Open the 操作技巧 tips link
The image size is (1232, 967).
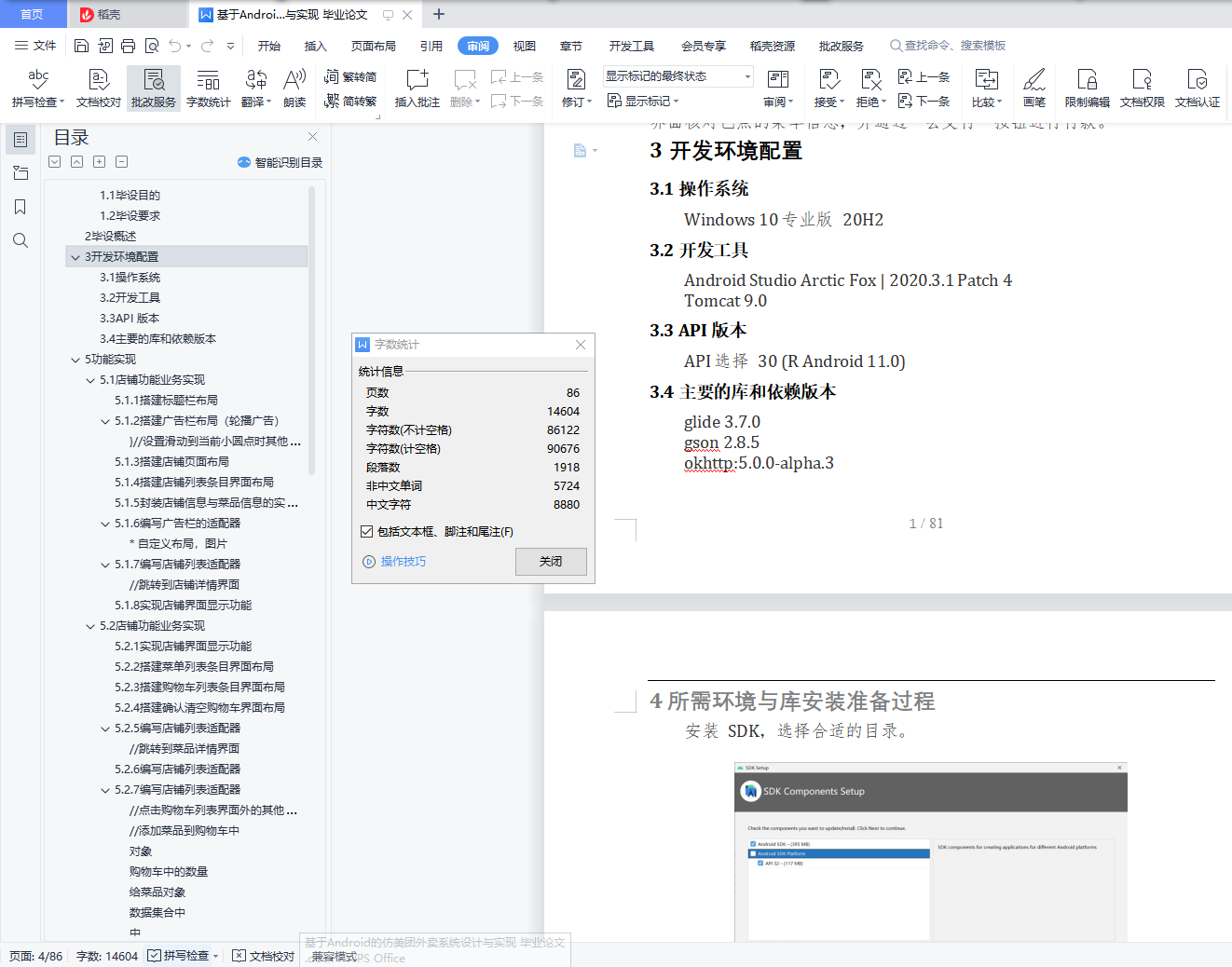[x=394, y=562]
